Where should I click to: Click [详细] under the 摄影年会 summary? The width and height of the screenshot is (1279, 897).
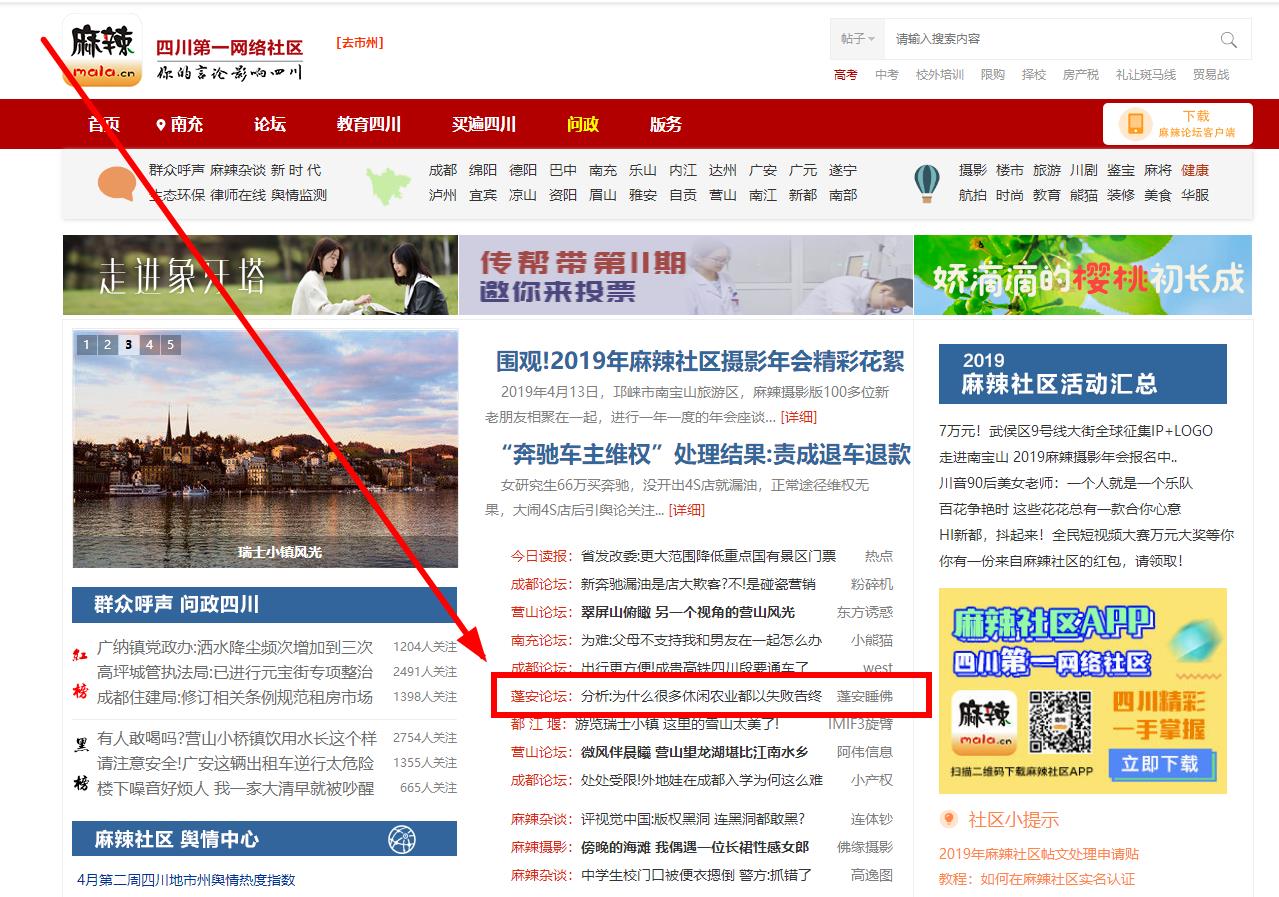click(798, 417)
